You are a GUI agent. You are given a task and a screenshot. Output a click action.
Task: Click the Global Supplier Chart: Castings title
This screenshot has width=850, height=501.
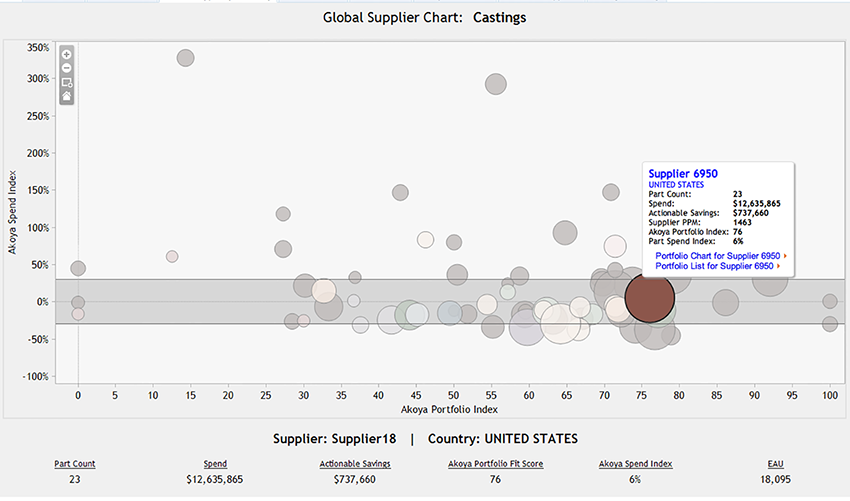click(424, 17)
